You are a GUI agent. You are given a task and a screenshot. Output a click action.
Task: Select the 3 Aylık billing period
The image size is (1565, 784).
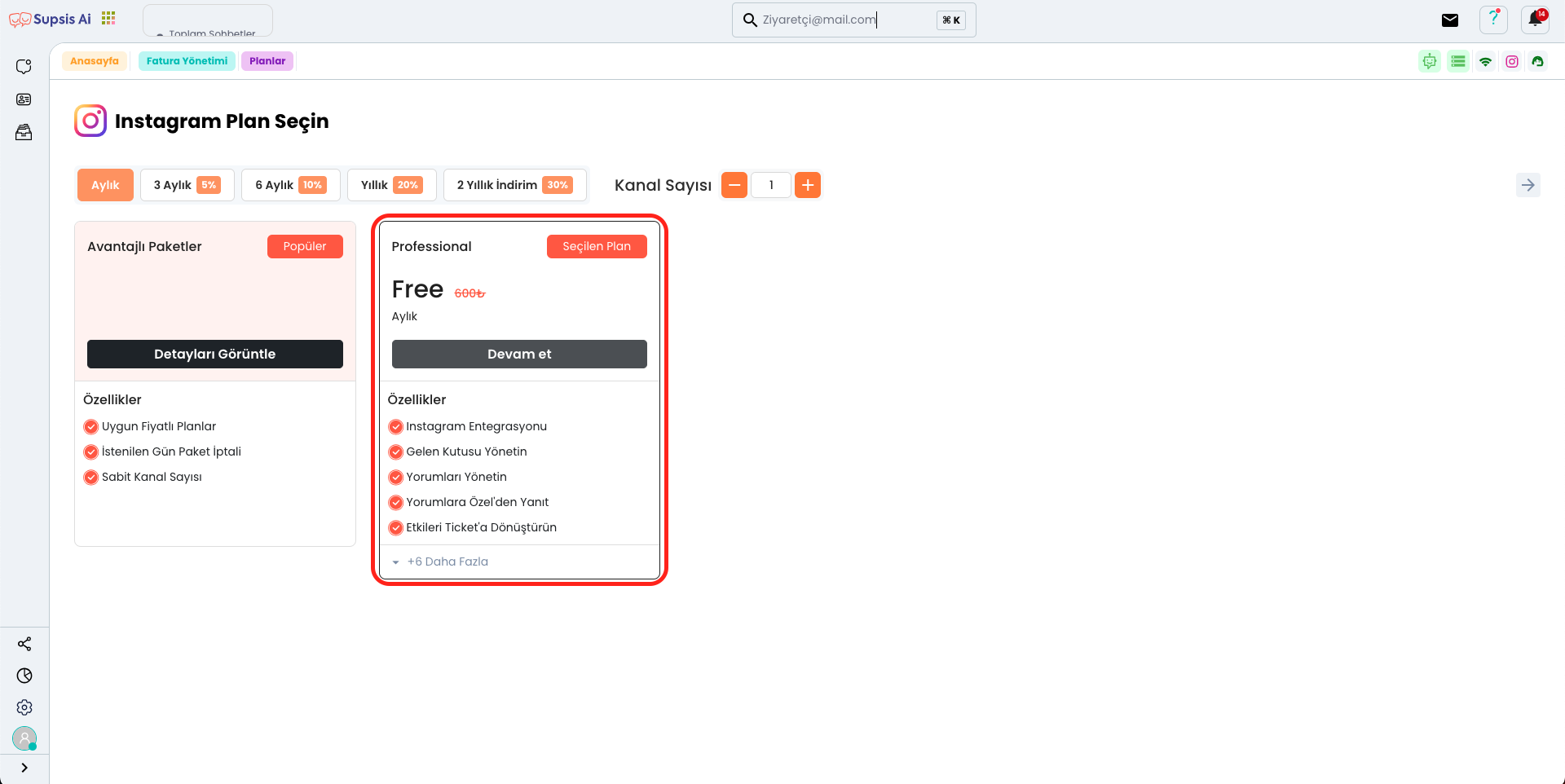[x=187, y=185]
